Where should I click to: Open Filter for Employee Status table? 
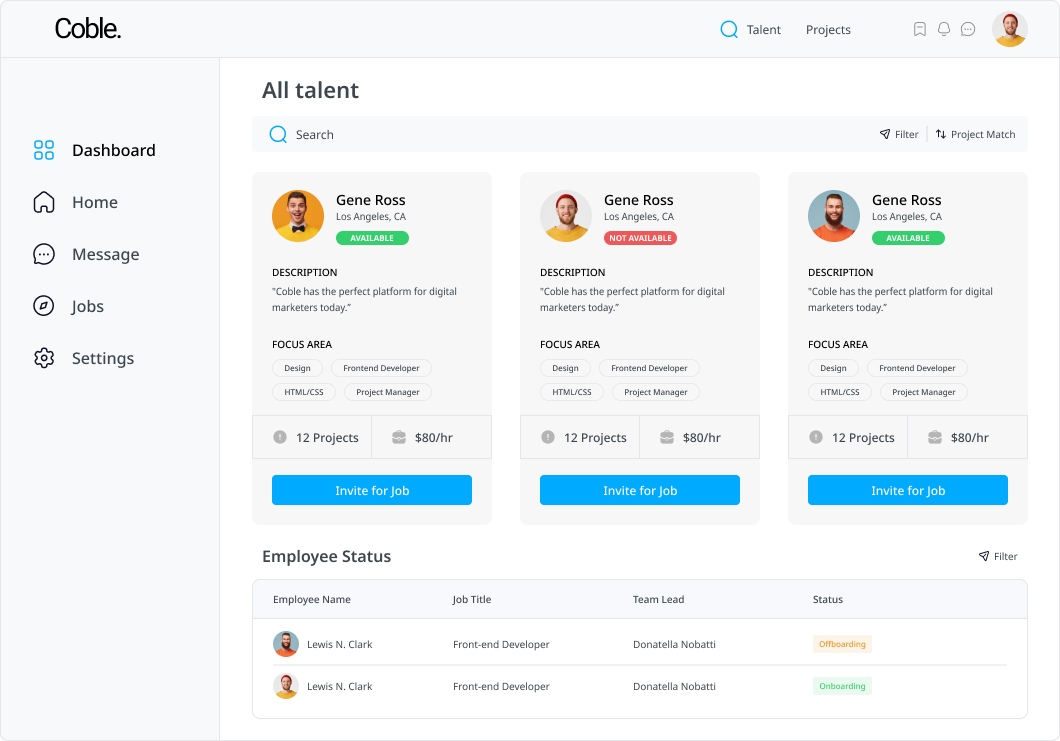[998, 556]
